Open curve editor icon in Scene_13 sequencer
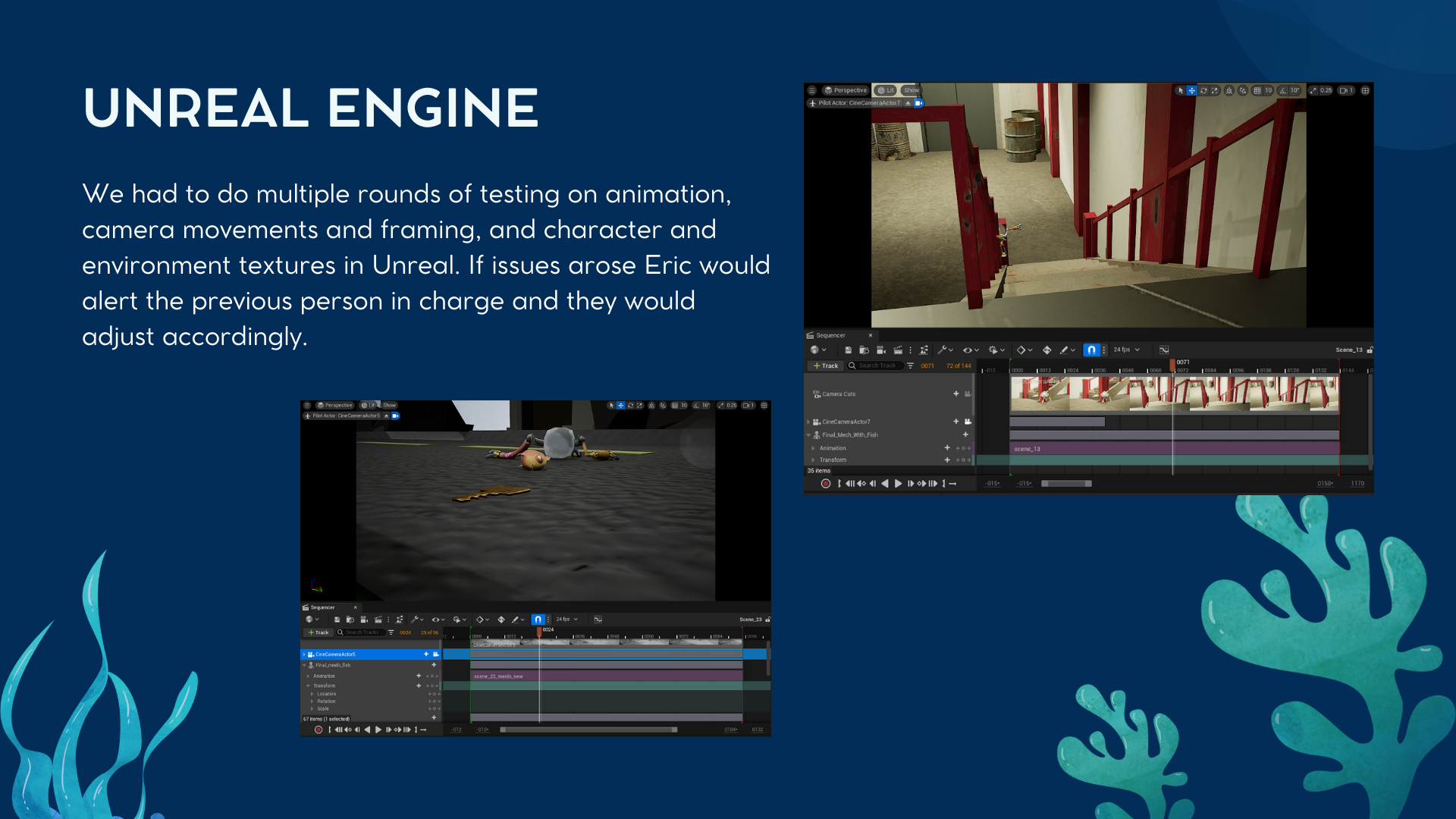 tap(1164, 350)
